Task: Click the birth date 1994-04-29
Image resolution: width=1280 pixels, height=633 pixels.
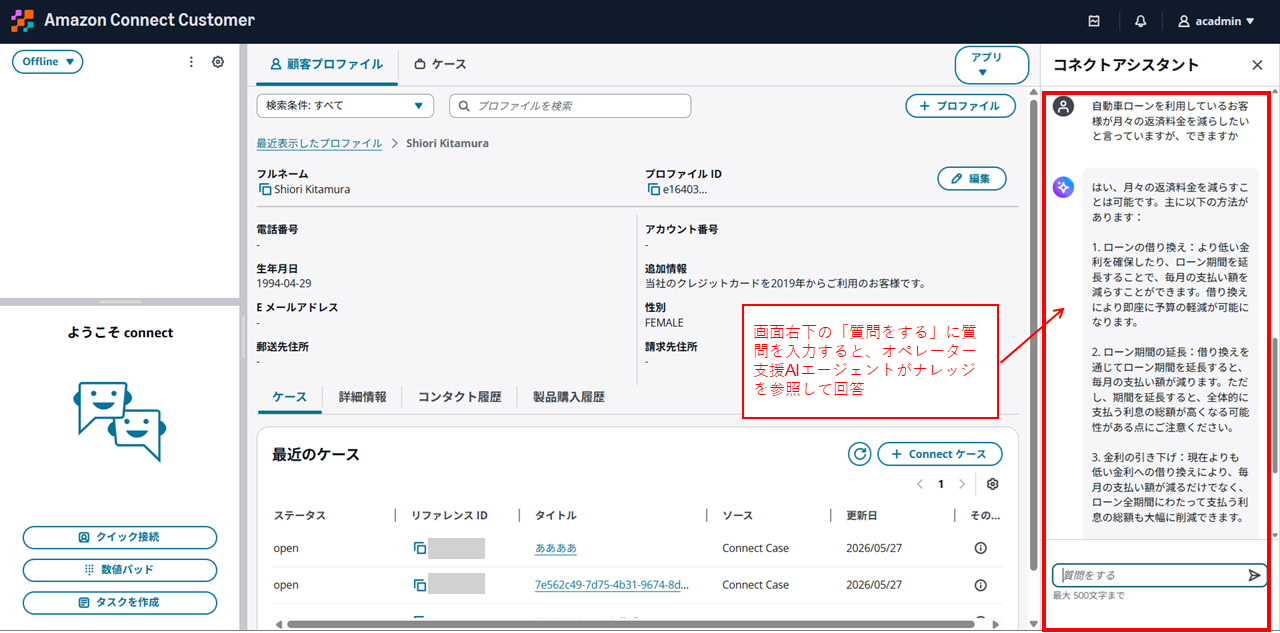Action: coord(284,283)
